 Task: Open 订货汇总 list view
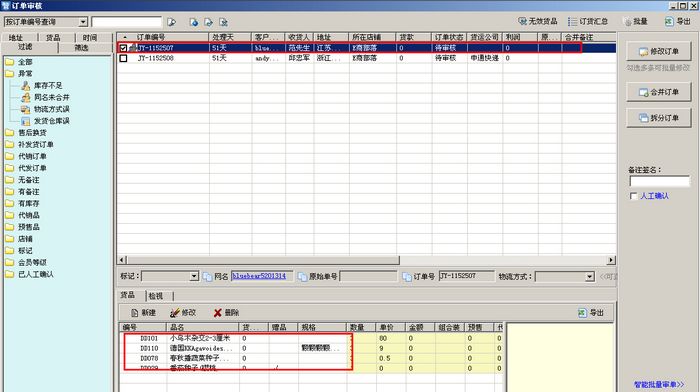point(588,21)
